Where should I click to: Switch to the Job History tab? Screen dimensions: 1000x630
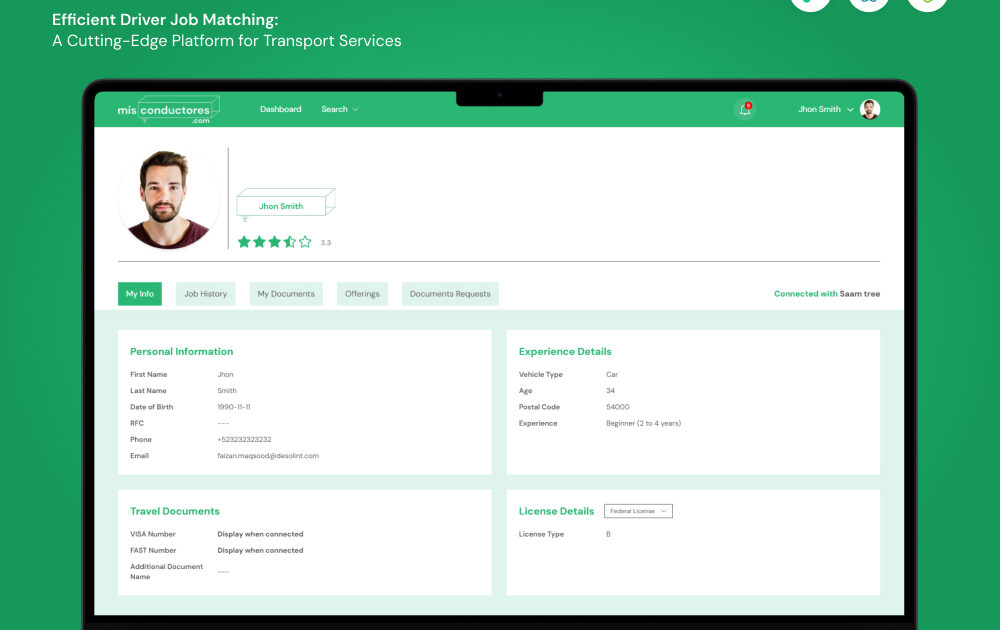205,294
